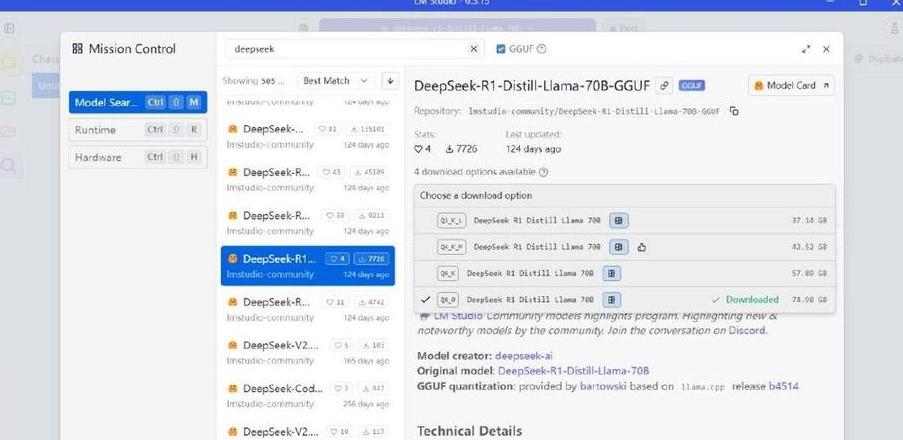Select DeepSeek entry with 135101 downloads
Image resolution: width=903 pixels, height=440 pixels.
pyautogui.click(x=308, y=136)
